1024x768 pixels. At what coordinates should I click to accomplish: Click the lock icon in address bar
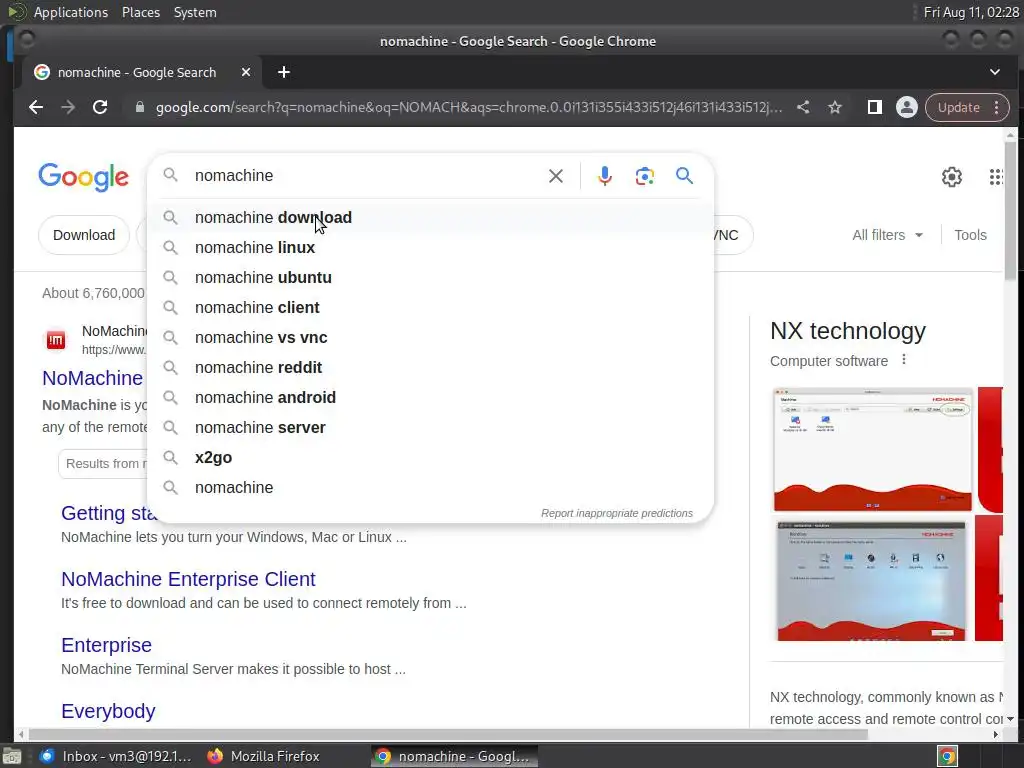pos(140,107)
